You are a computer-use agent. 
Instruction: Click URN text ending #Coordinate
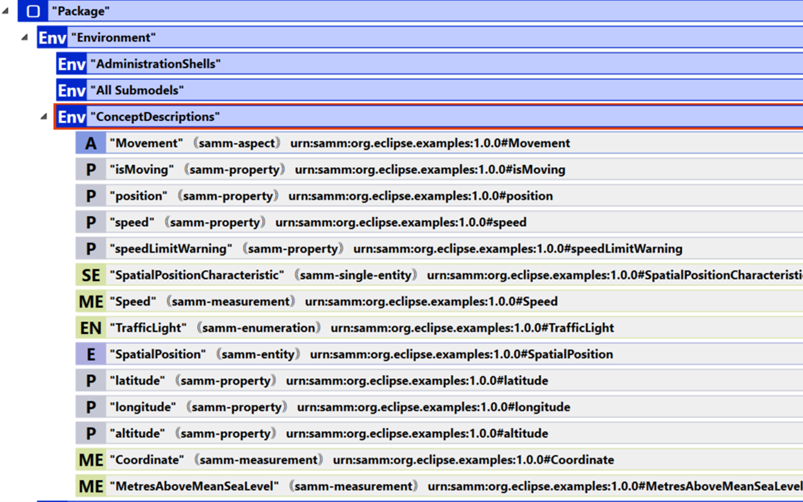(474, 459)
